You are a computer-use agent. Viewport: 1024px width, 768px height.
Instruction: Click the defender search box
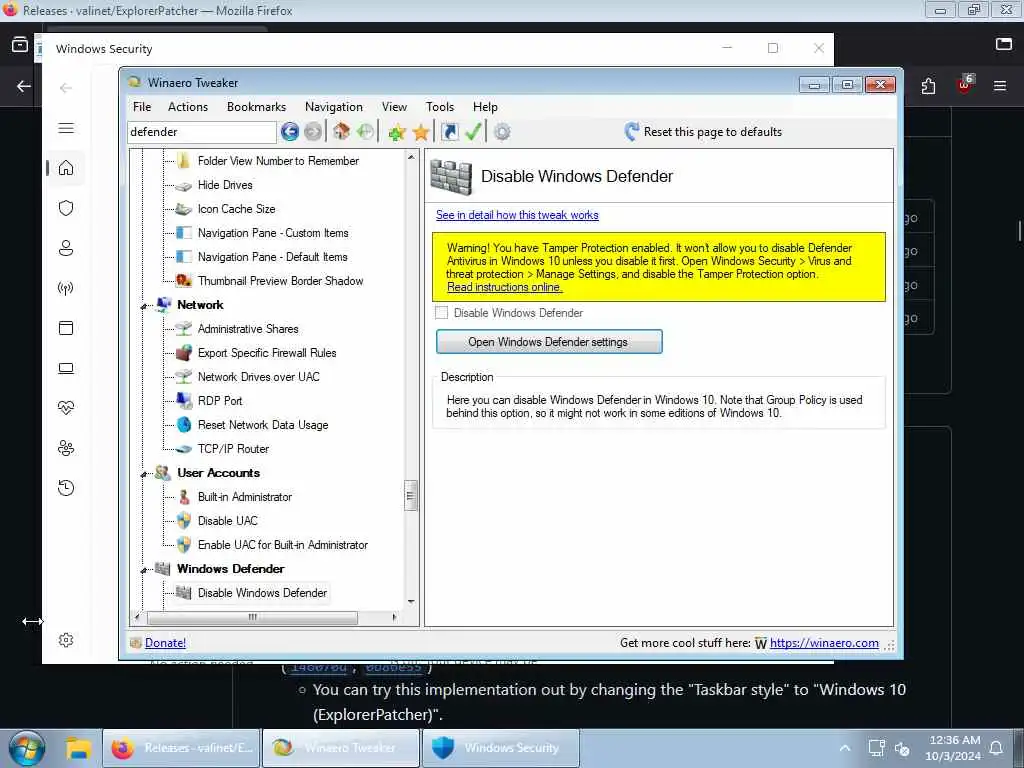tap(201, 132)
